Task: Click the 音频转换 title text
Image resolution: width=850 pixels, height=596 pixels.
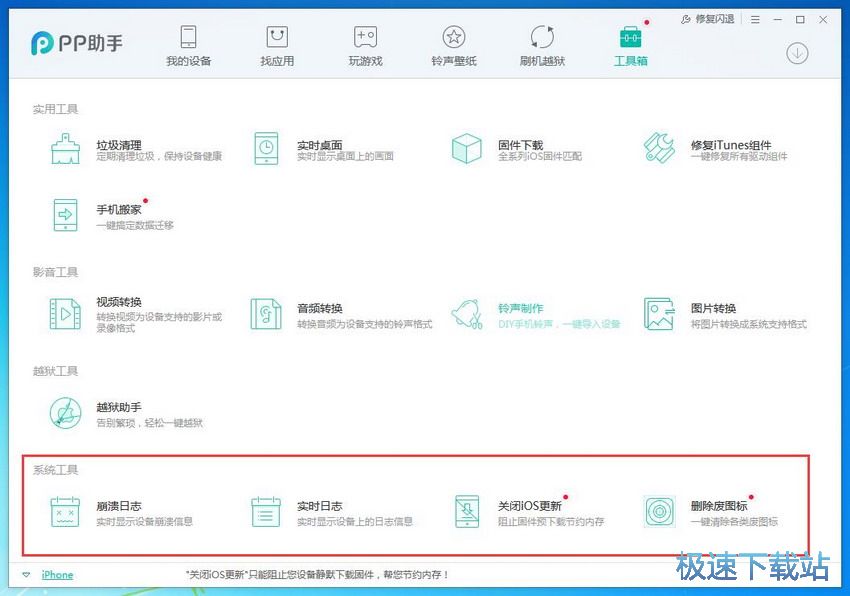Action: coord(320,309)
